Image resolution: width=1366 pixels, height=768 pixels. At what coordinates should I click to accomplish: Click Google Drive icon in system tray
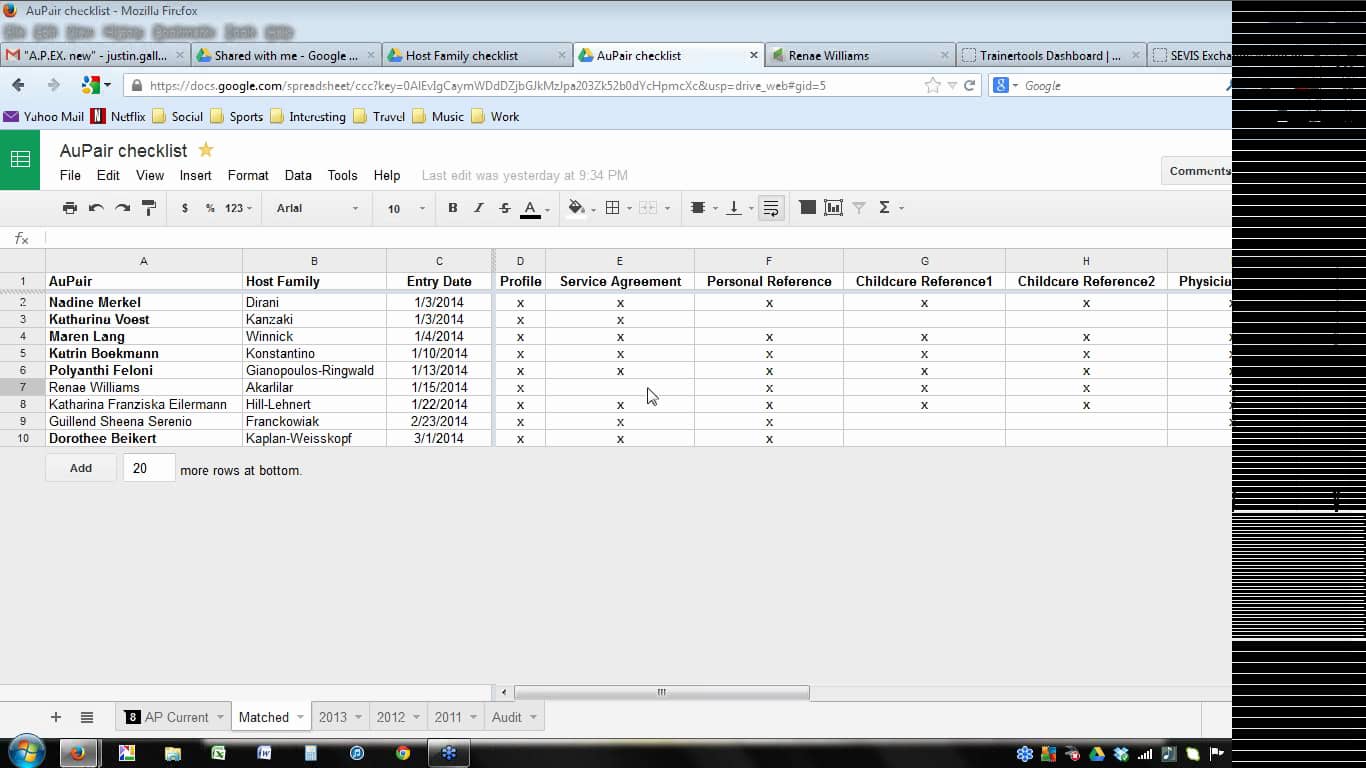coord(1097,754)
